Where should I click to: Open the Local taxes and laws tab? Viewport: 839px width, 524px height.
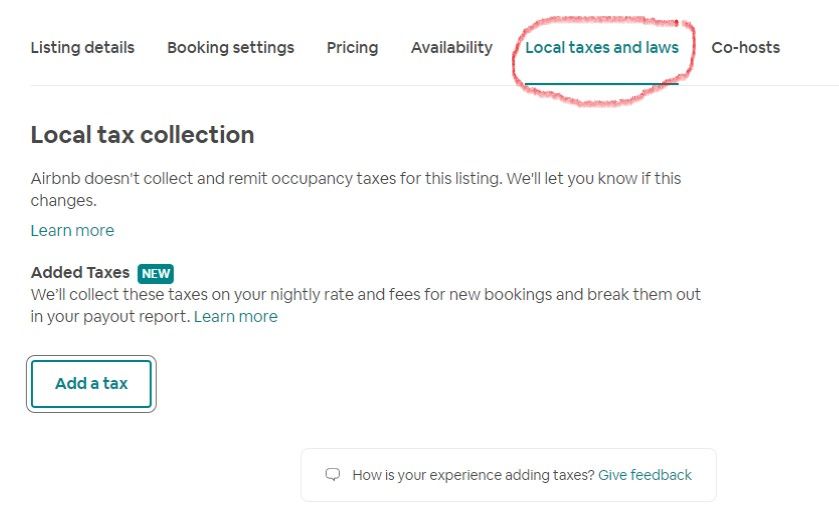[601, 47]
